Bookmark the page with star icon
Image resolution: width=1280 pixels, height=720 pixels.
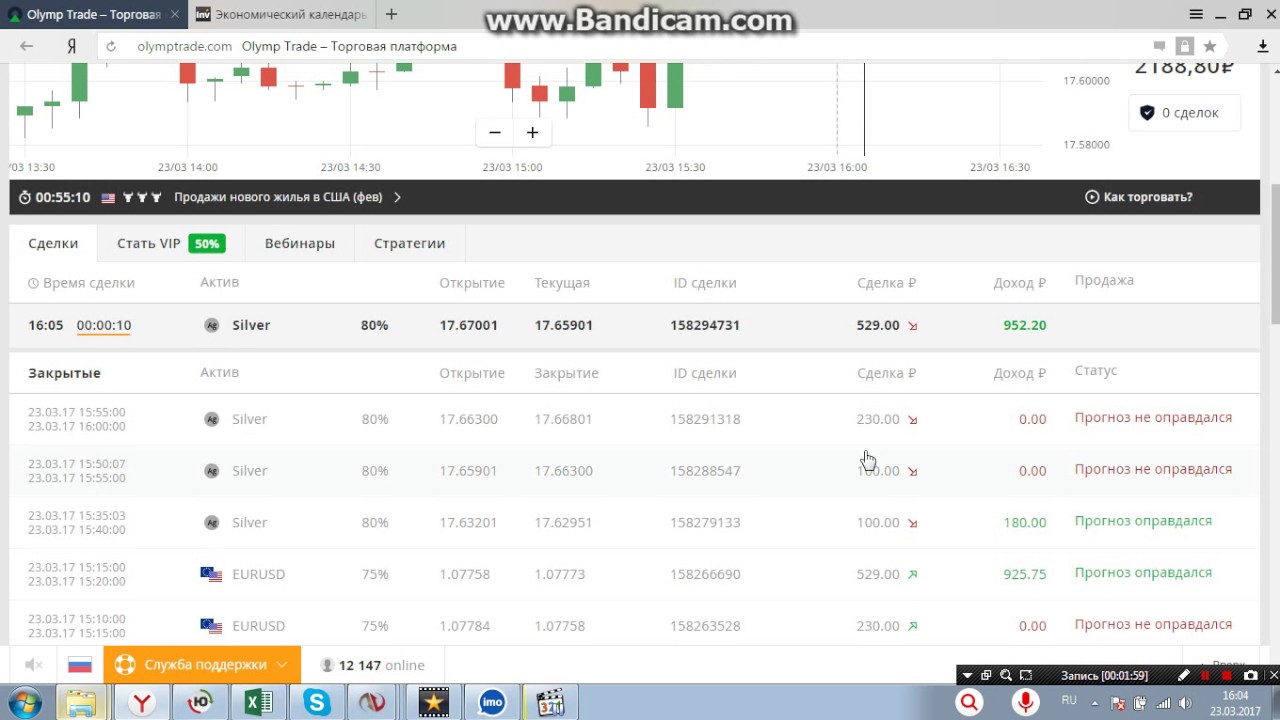click(x=1210, y=46)
